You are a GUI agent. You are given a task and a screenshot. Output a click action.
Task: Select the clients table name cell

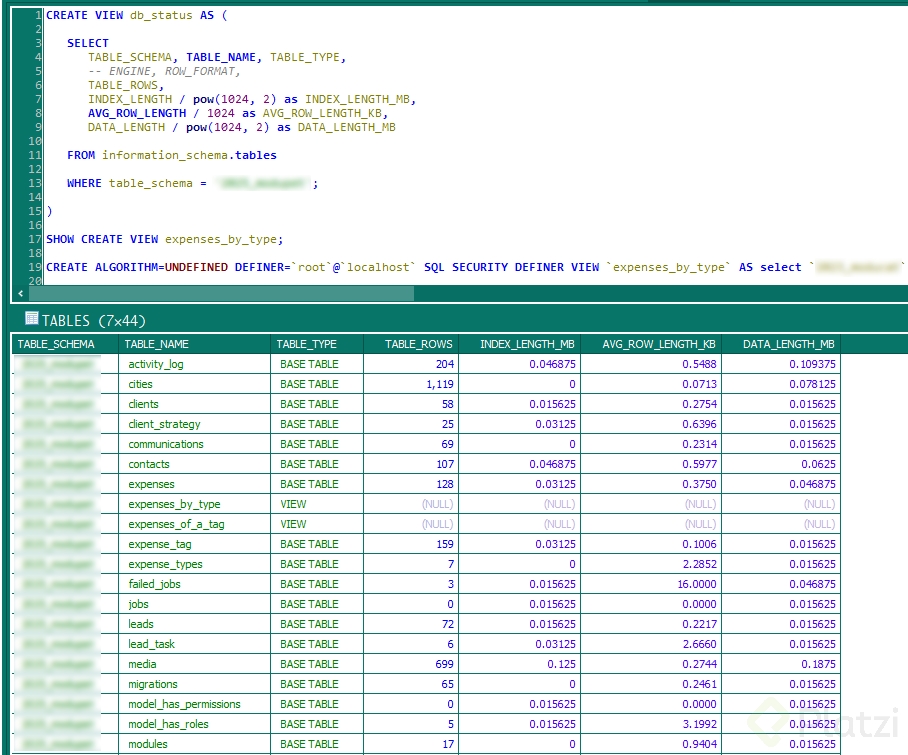point(194,404)
